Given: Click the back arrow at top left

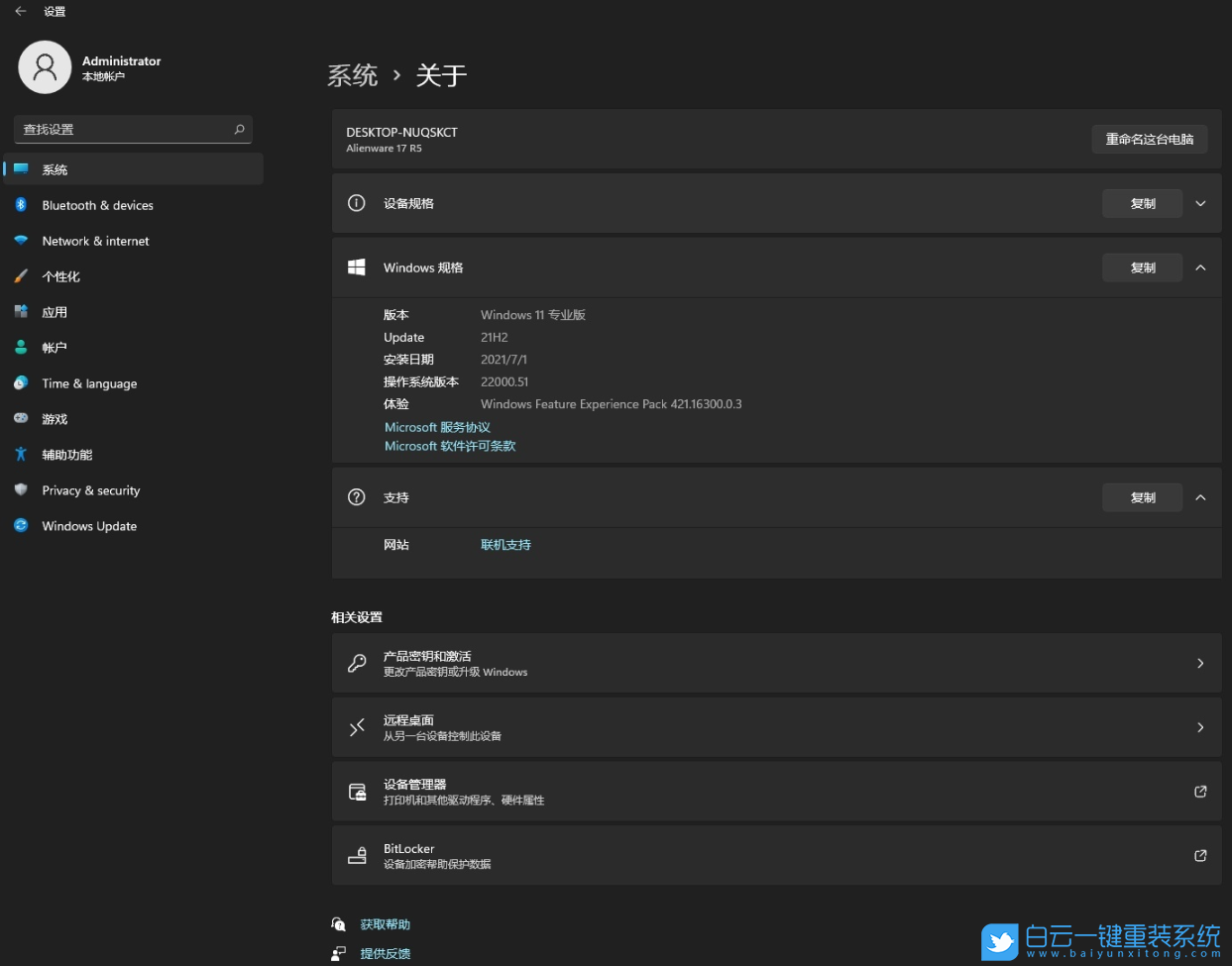Looking at the screenshot, I should [x=22, y=11].
